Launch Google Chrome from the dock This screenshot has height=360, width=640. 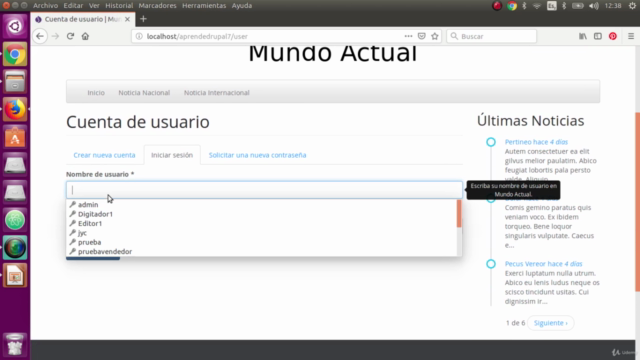[15, 54]
